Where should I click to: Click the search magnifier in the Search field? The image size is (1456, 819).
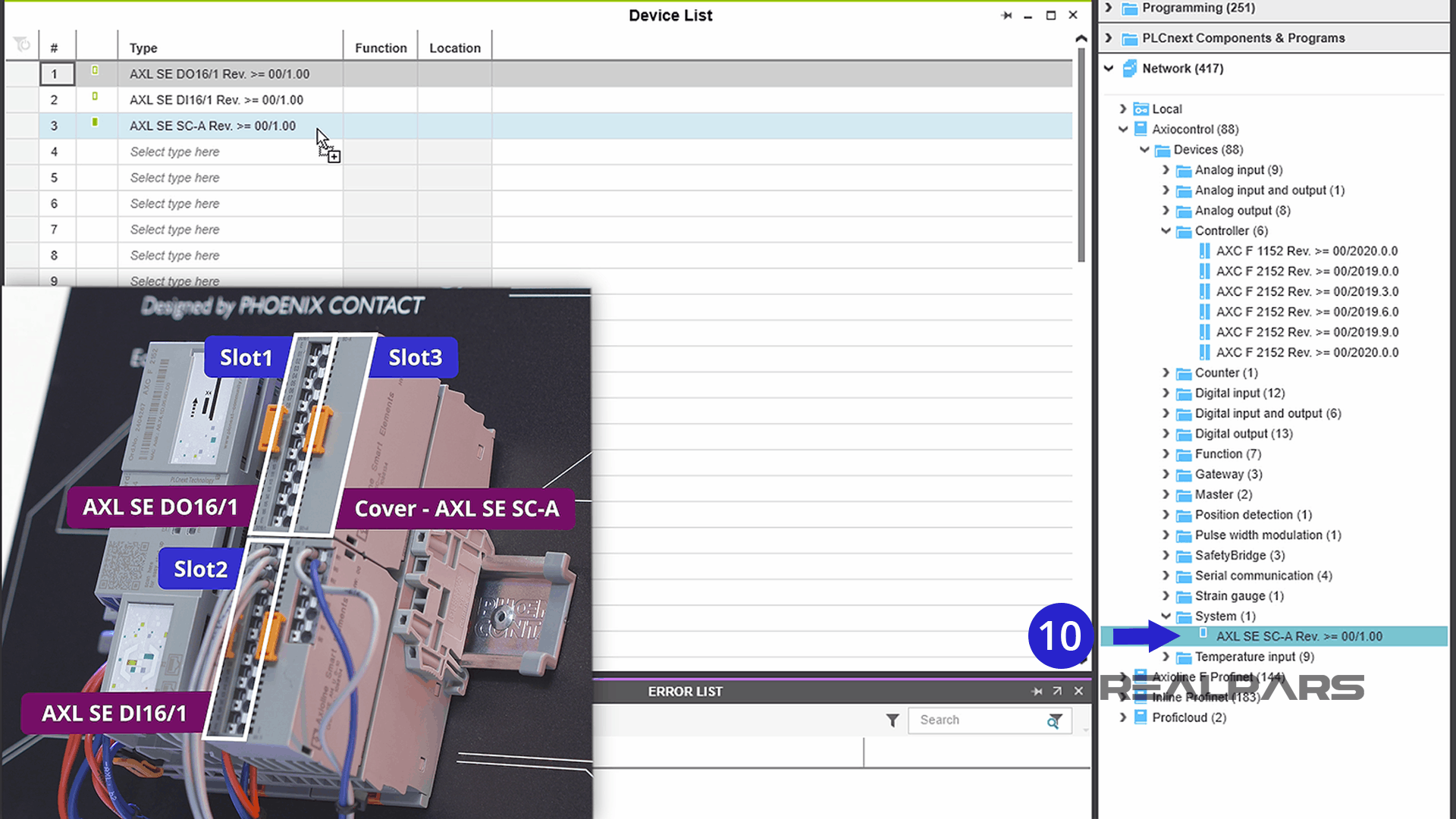pyautogui.click(x=1054, y=721)
